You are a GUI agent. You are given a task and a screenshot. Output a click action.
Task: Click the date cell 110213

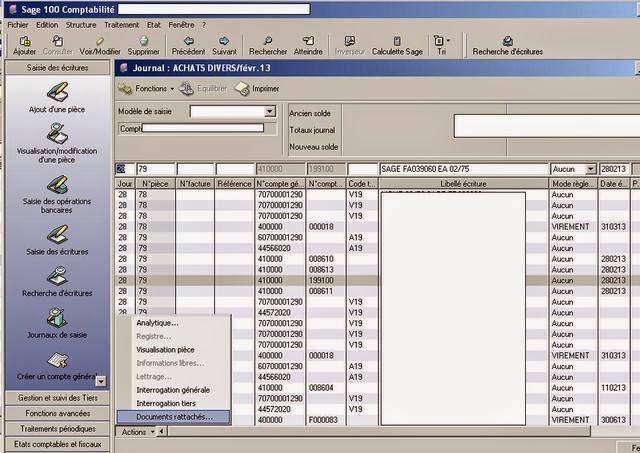[x=613, y=388]
